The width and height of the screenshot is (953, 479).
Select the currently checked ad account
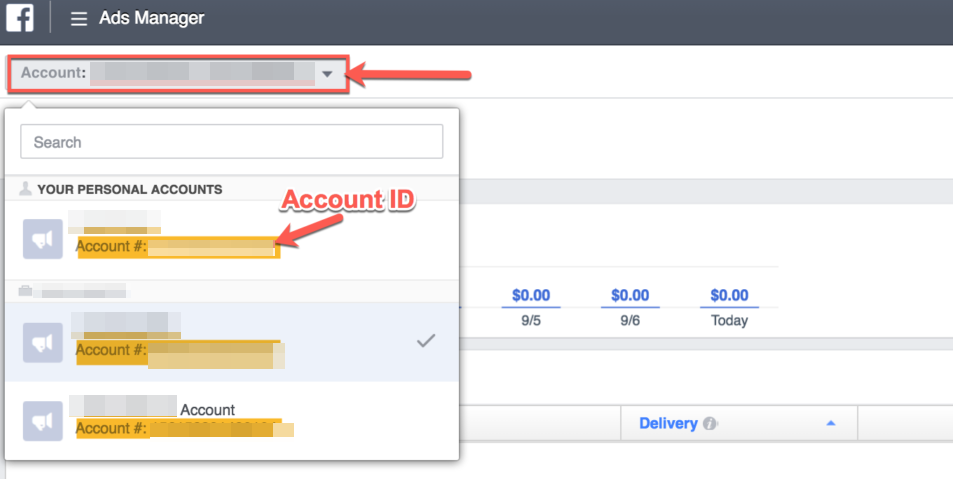coord(232,342)
